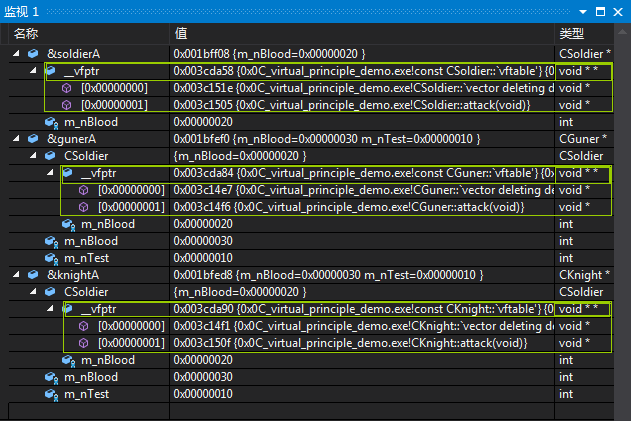The height and width of the screenshot is (421, 631).
Task: Click method icon for CSoldier::attack entry
Action: tap(67, 105)
